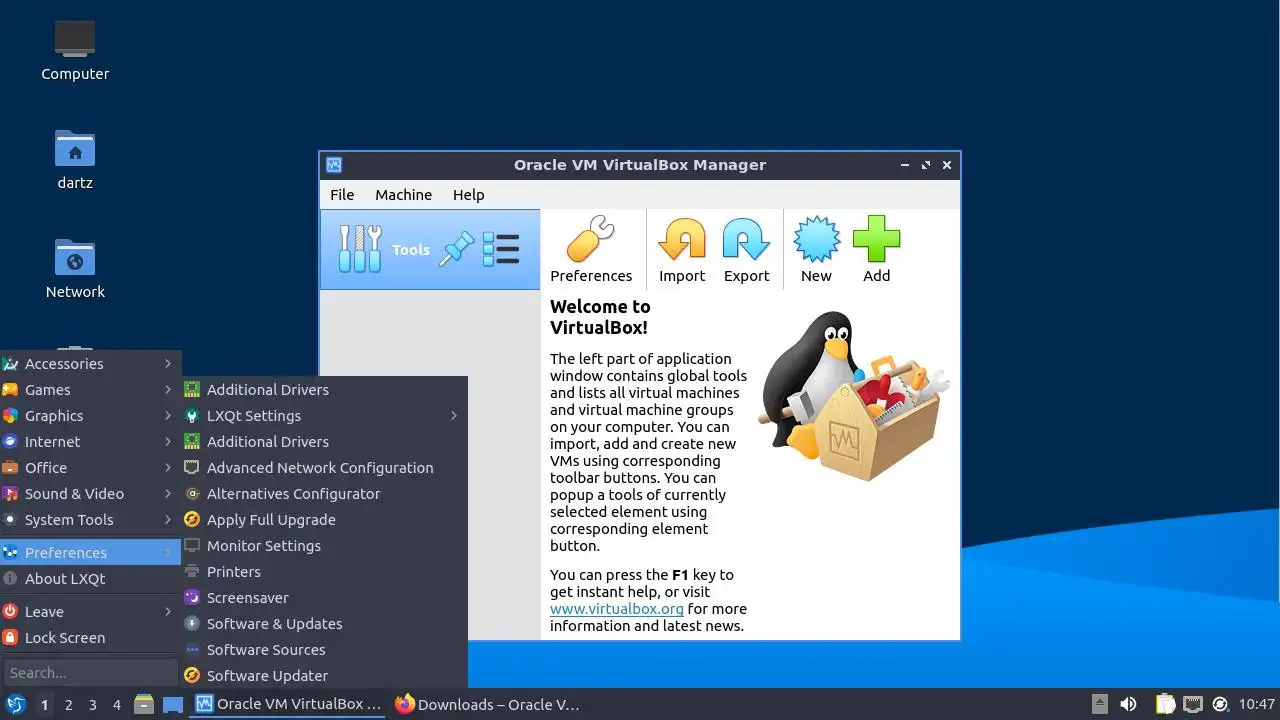Click the VirtualBox icon in title bar
This screenshot has height=720, width=1280.
coord(334,165)
